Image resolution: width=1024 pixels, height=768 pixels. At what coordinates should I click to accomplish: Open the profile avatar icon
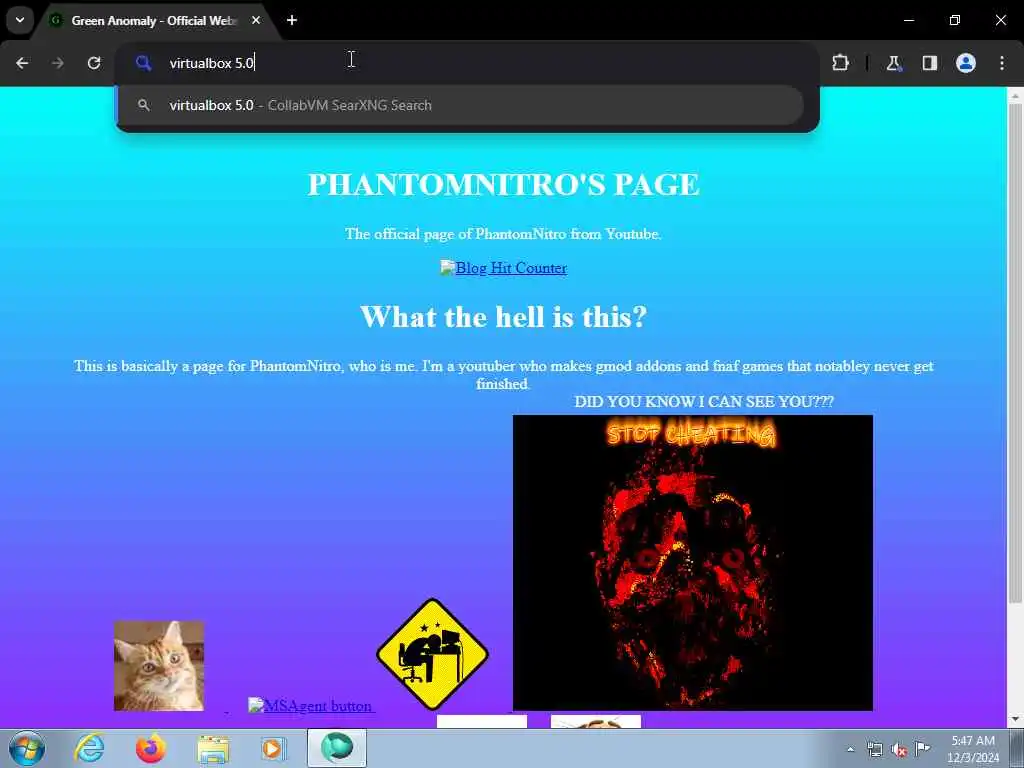coord(966,63)
